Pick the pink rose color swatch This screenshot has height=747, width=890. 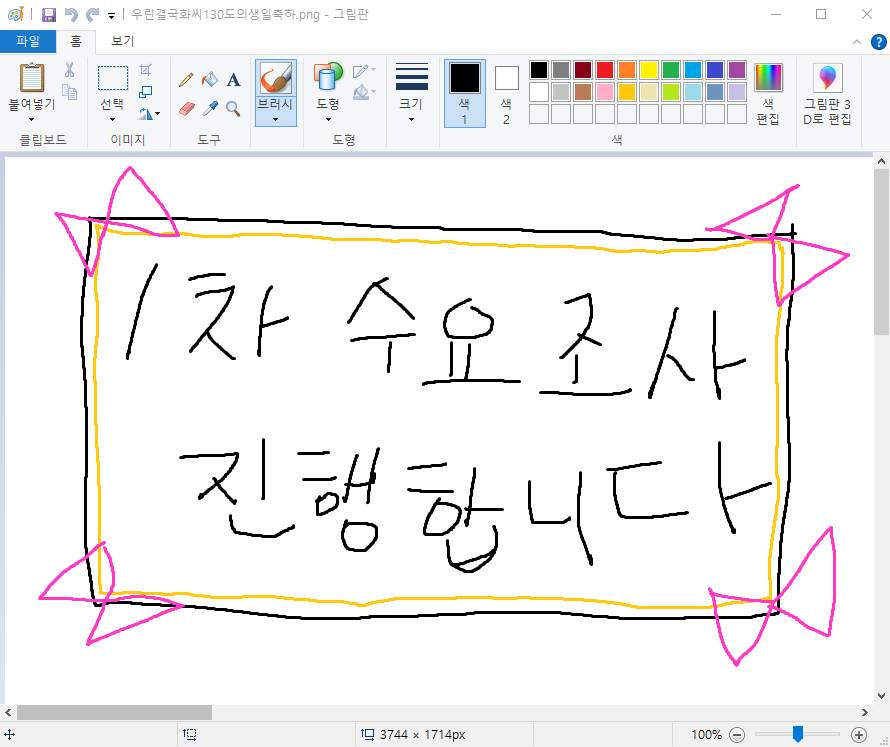pos(604,92)
